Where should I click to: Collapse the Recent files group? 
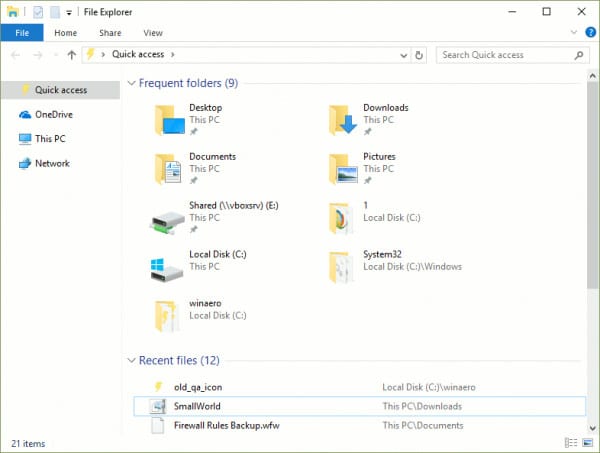131,360
